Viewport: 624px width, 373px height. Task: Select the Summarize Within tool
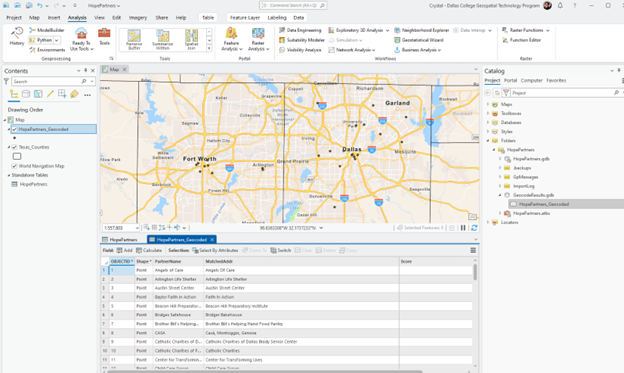coord(163,40)
